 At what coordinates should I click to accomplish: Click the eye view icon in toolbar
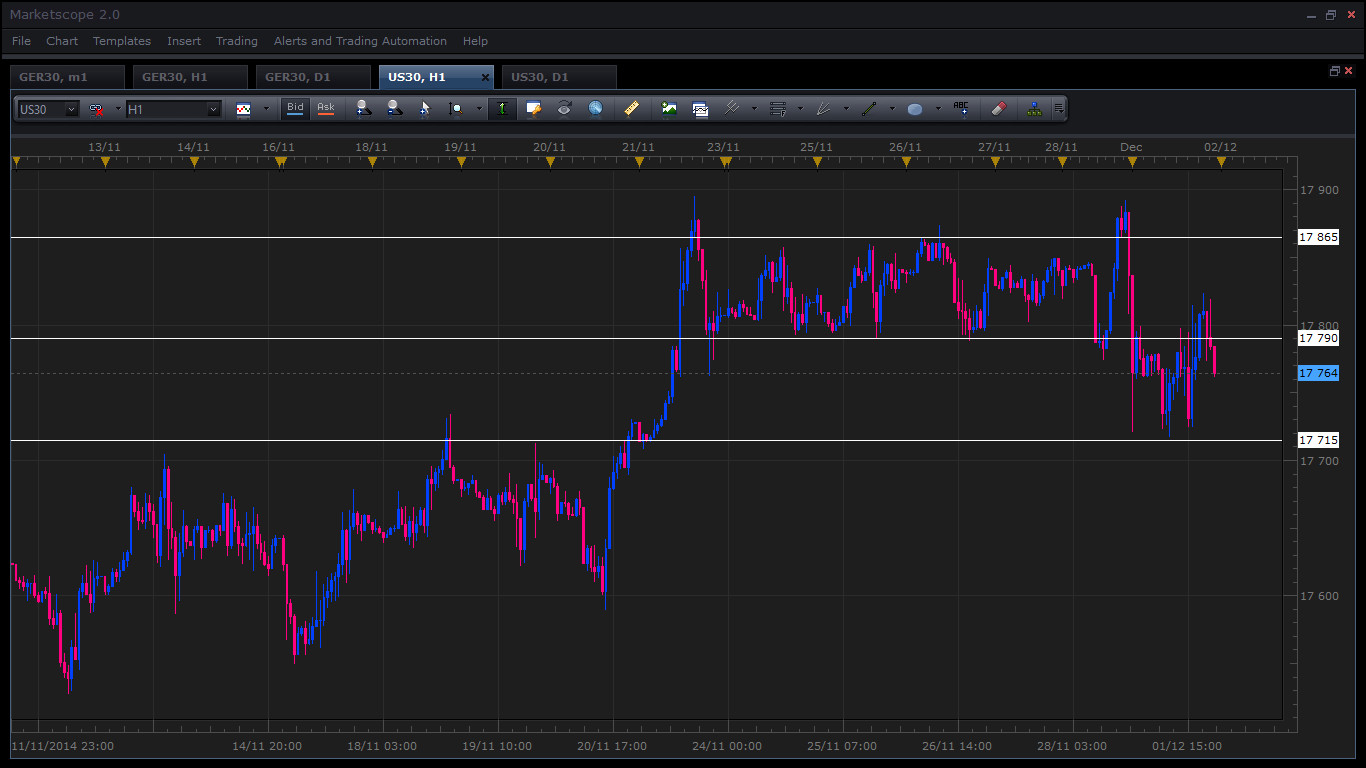pos(564,109)
